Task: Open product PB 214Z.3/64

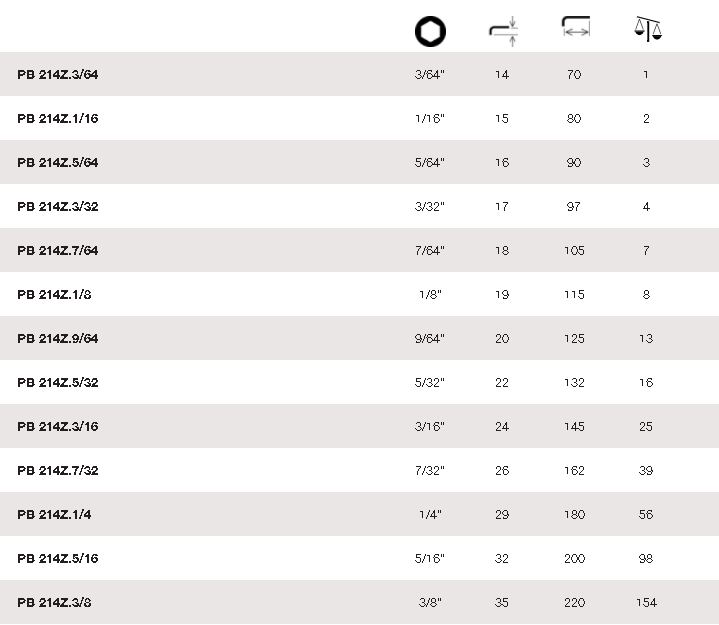Action: [x=58, y=75]
